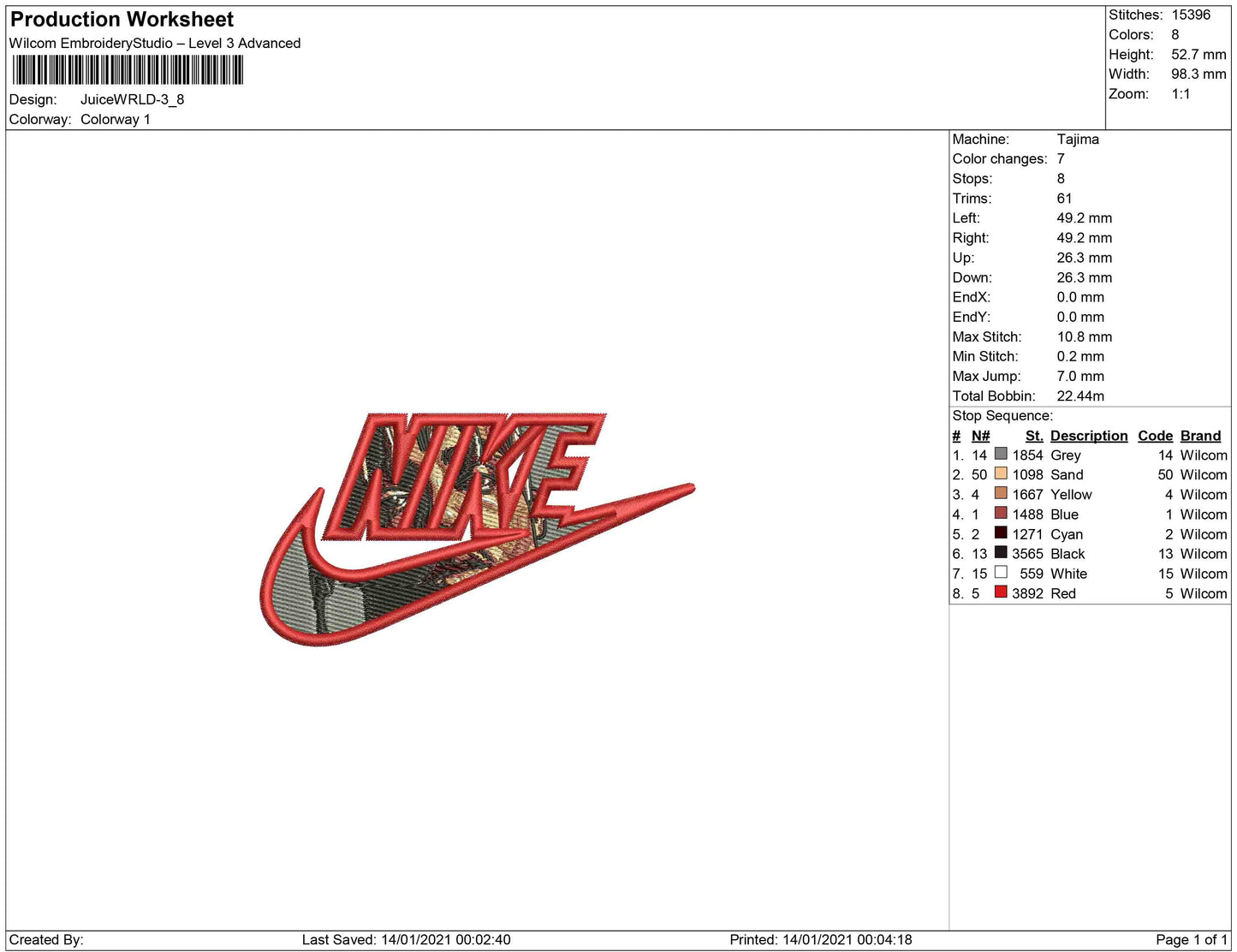Click the Grey color swatch in stop sequence

tap(1000, 454)
